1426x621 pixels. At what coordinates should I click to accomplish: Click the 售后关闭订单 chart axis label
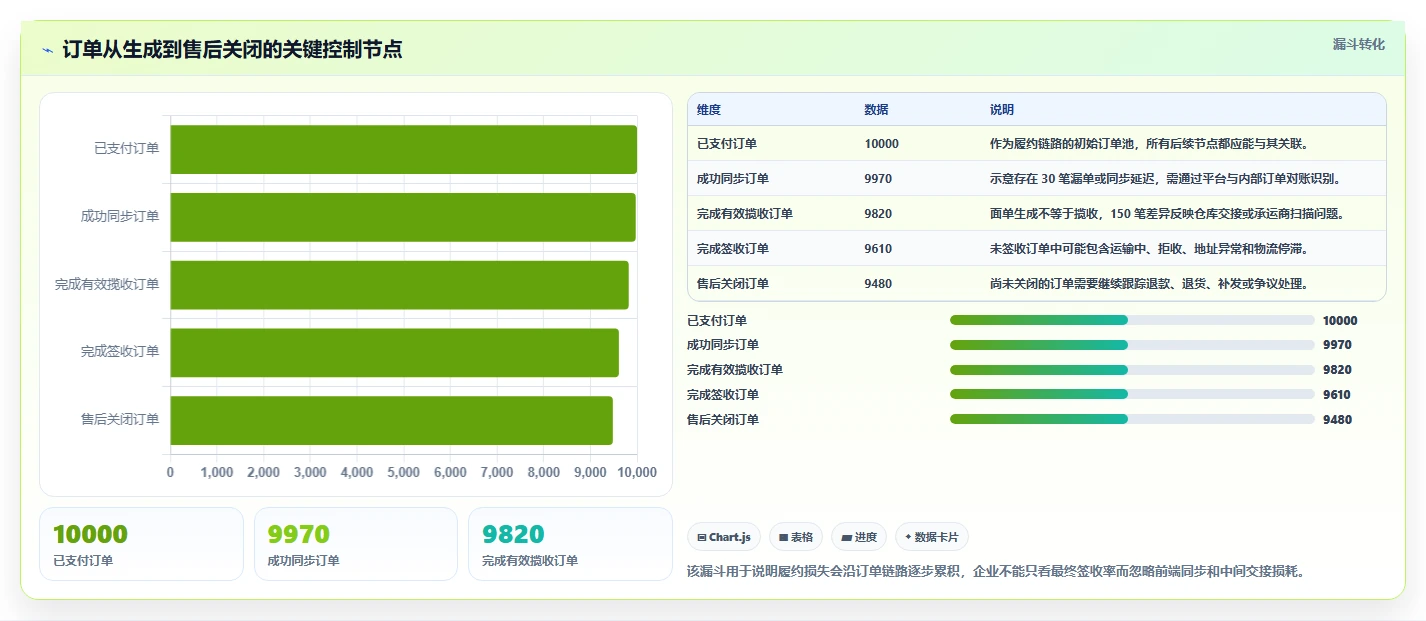[x=120, y=420]
